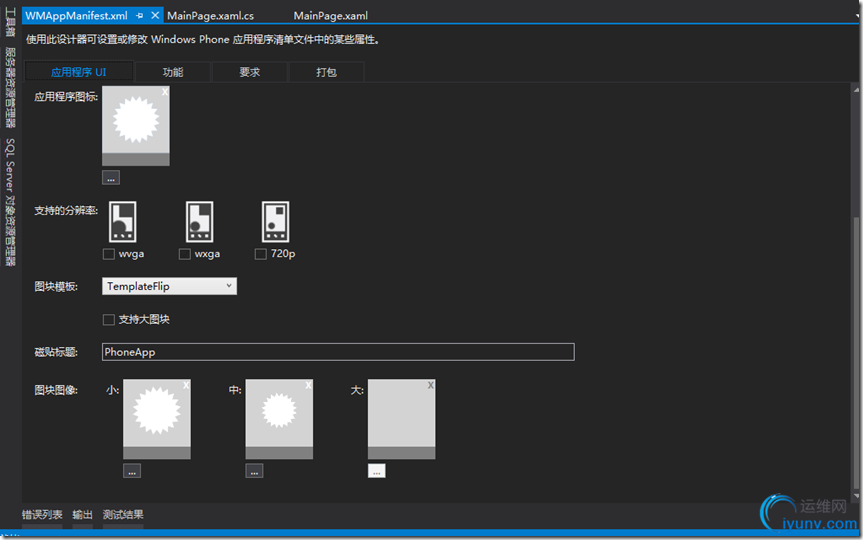Click the PhoneApp tile title field
The height and width of the screenshot is (540, 863).
[338, 352]
